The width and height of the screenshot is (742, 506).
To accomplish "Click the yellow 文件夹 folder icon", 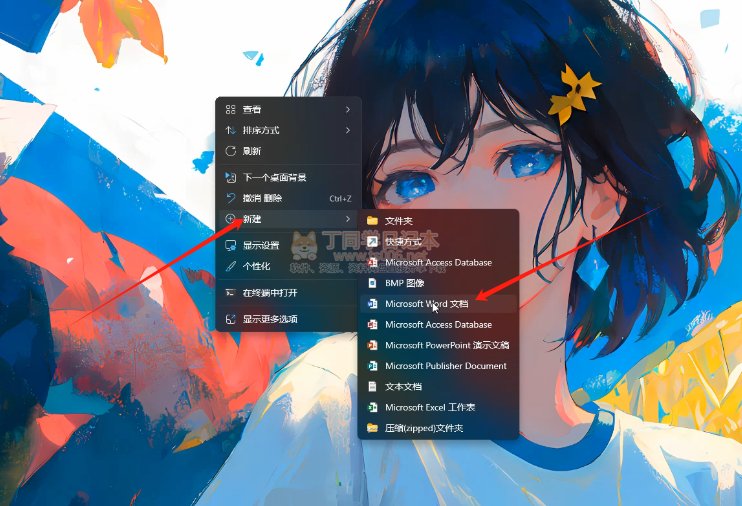I will (372, 221).
